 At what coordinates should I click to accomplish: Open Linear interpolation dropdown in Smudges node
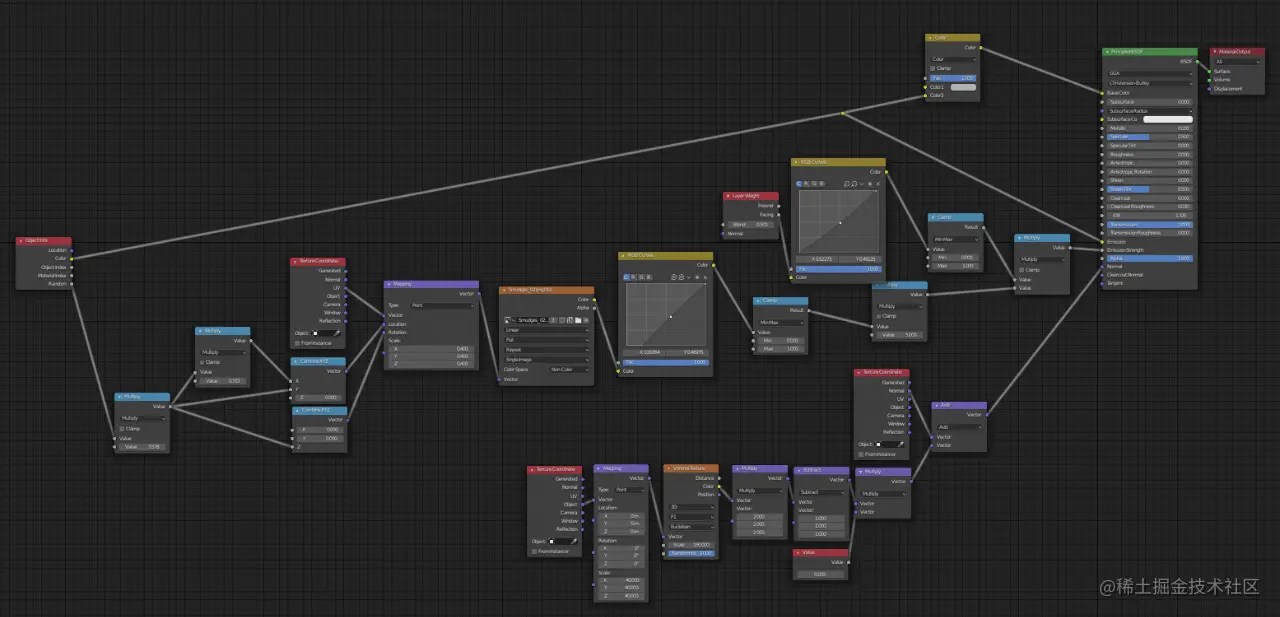(547, 330)
